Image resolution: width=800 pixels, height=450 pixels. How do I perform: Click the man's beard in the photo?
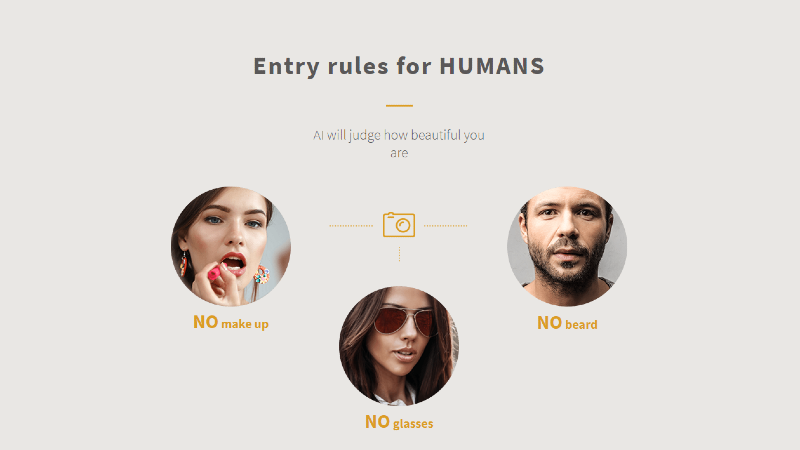(x=567, y=265)
